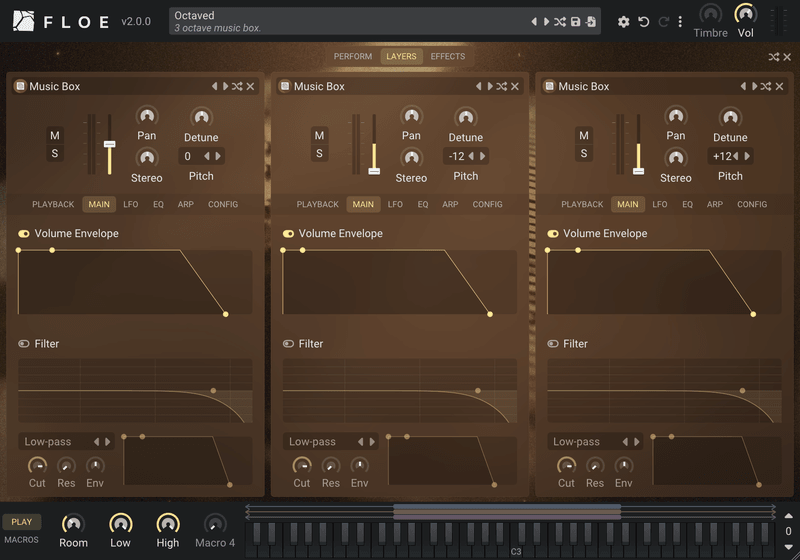
Task: Toggle the first layer's Volume Envelope switch
Action: (24, 234)
